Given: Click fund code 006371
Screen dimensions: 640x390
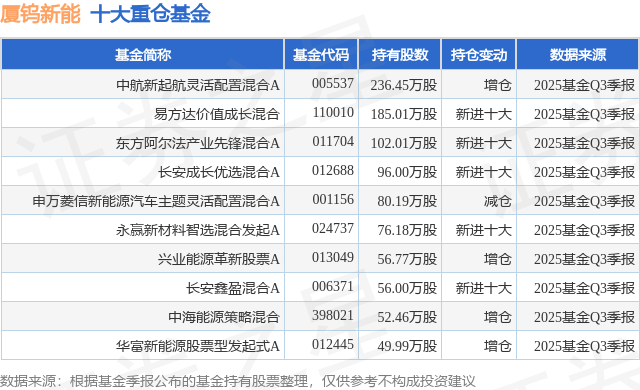Looking at the screenshot, I should pyautogui.click(x=333, y=286).
